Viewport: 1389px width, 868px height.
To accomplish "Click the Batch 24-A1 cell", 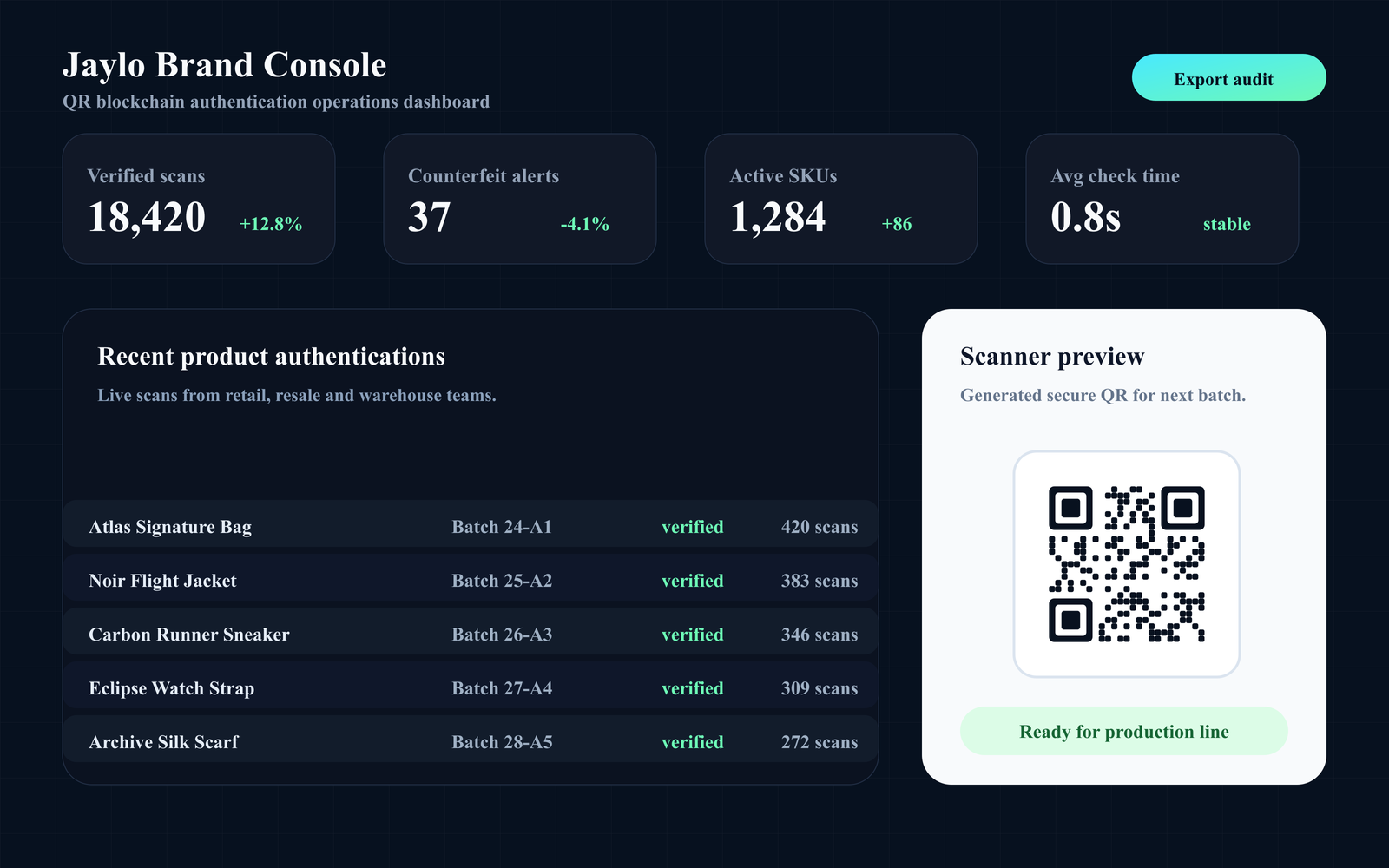I will pyautogui.click(x=502, y=527).
